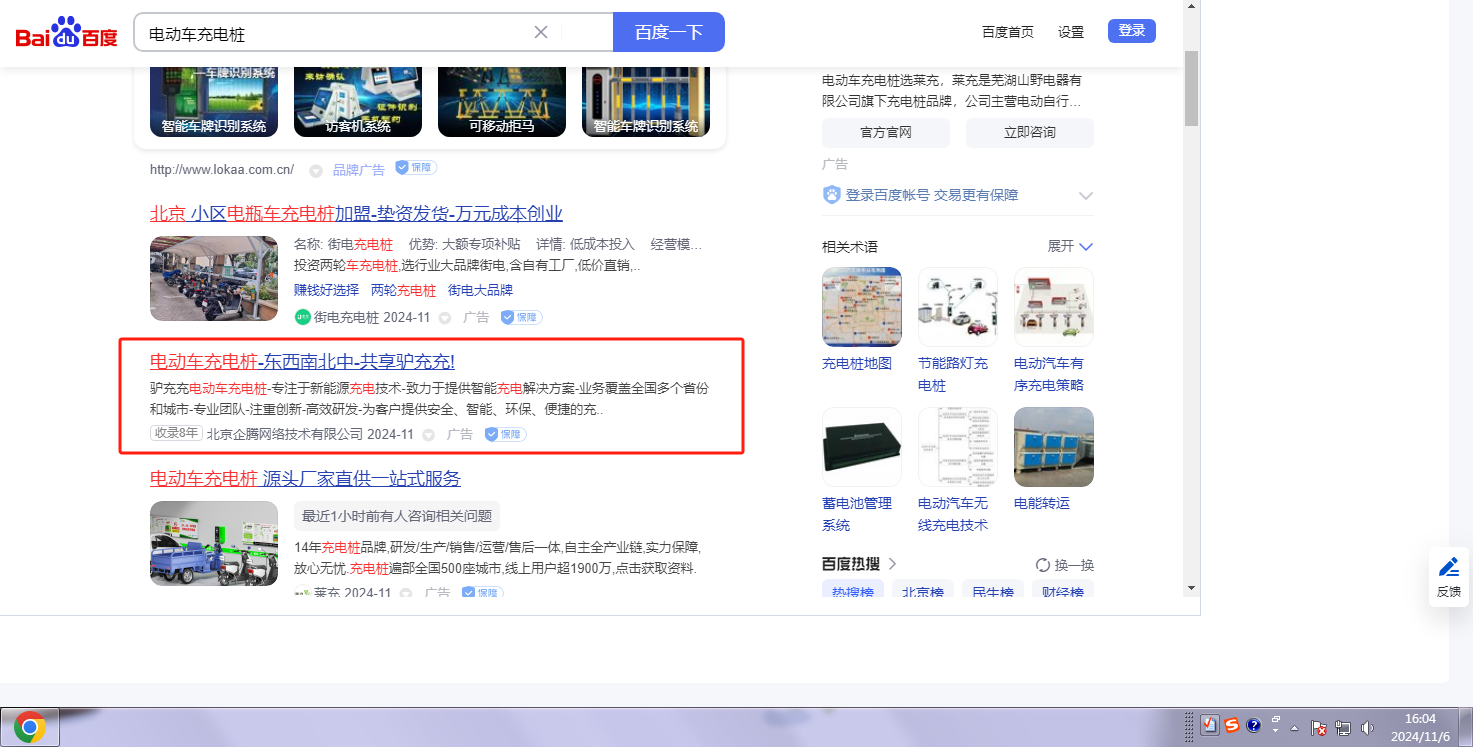The width and height of the screenshot is (1473, 747).
Task: Click the 官方官网 button
Action: click(x=886, y=133)
